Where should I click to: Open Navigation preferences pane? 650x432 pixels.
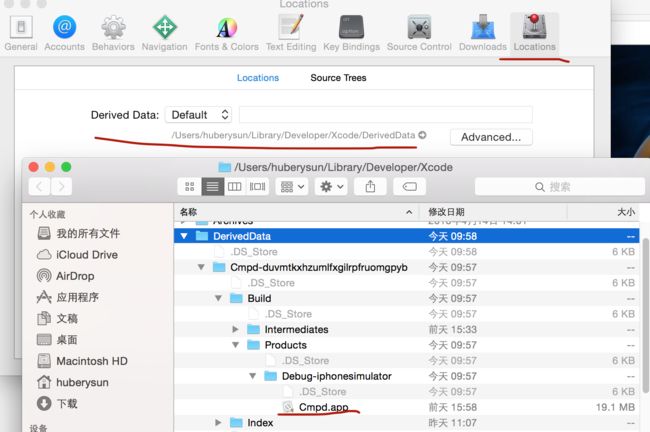(x=165, y=33)
